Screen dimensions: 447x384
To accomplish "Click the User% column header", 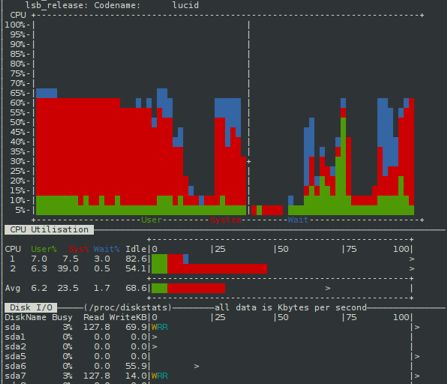I will pyautogui.click(x=44, y=249).
